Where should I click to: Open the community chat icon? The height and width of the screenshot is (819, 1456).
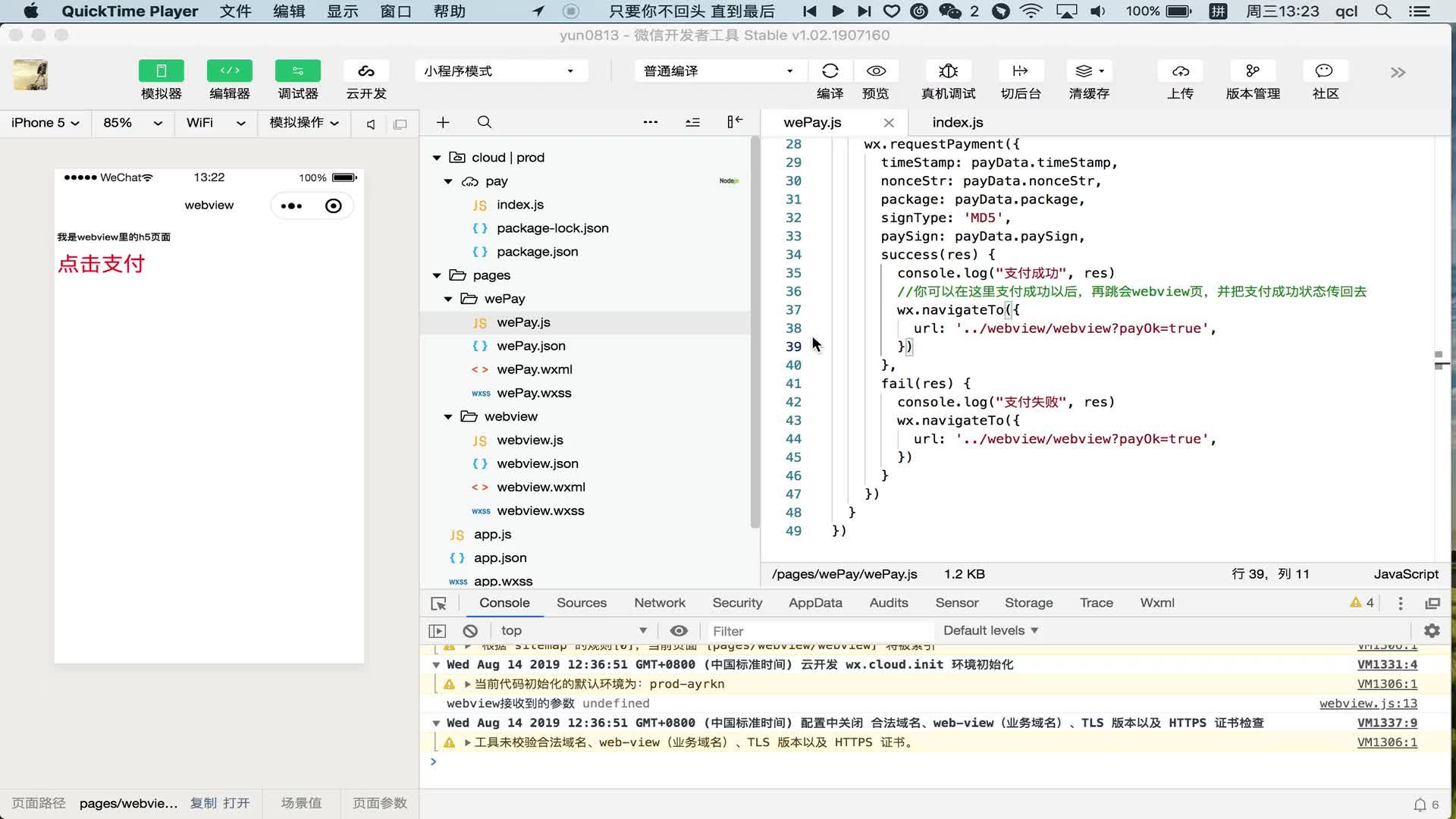1324,71
